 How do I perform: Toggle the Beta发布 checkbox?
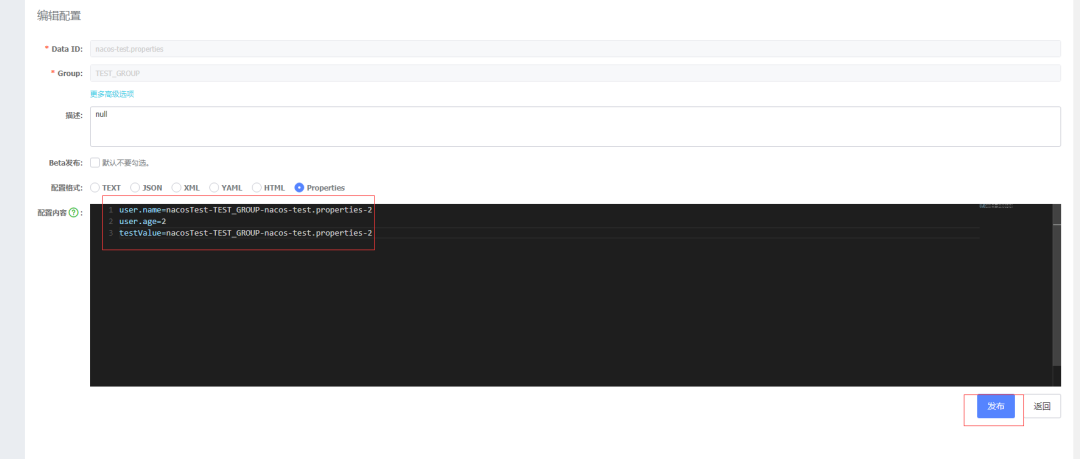(95, 163)
